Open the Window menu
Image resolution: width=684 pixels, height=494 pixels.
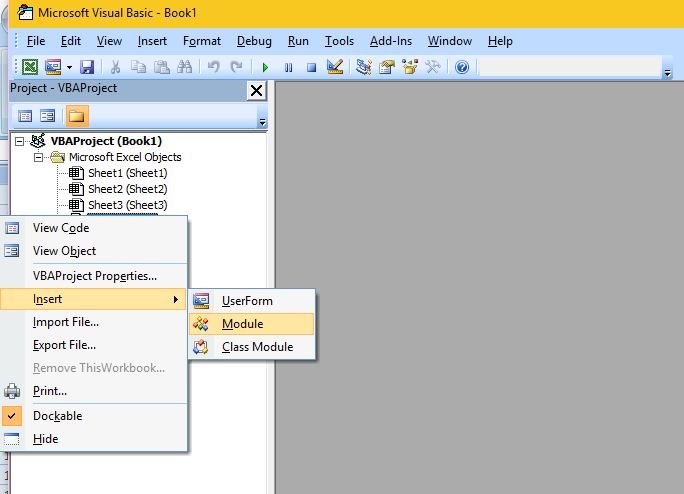(449, 41)
